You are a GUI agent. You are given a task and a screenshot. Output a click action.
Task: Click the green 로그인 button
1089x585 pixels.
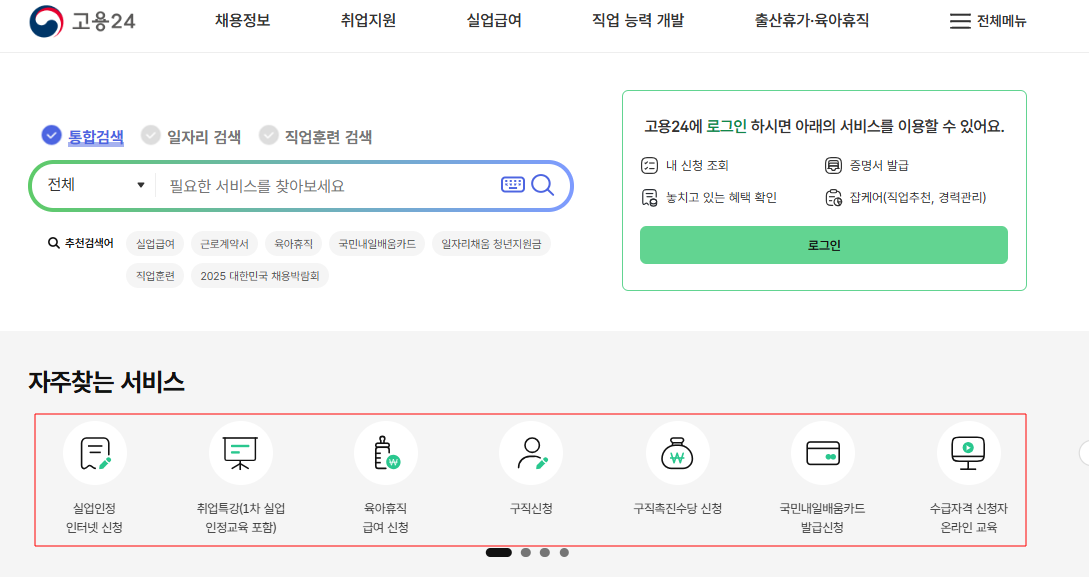click(x=824, y=245)
